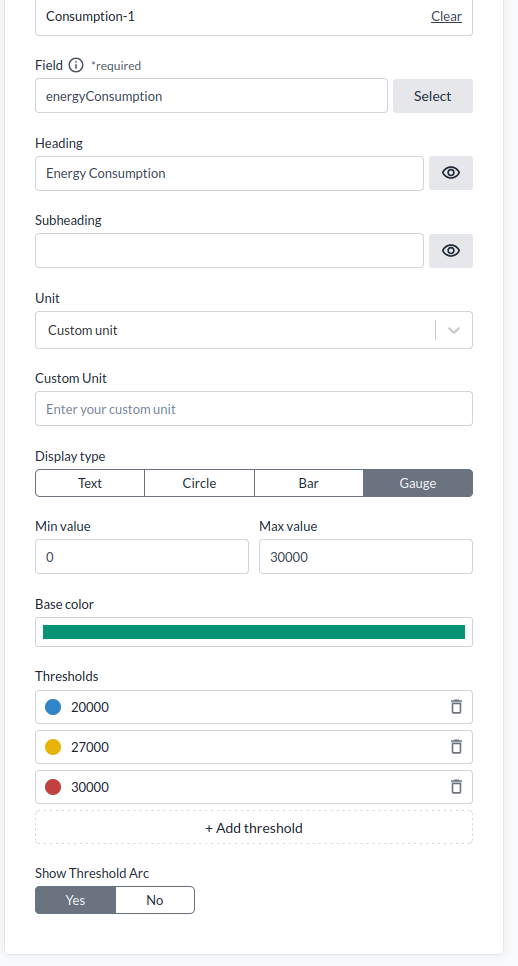
Task: Click the Clear link for Consumption-1
Action: point(447,17)
